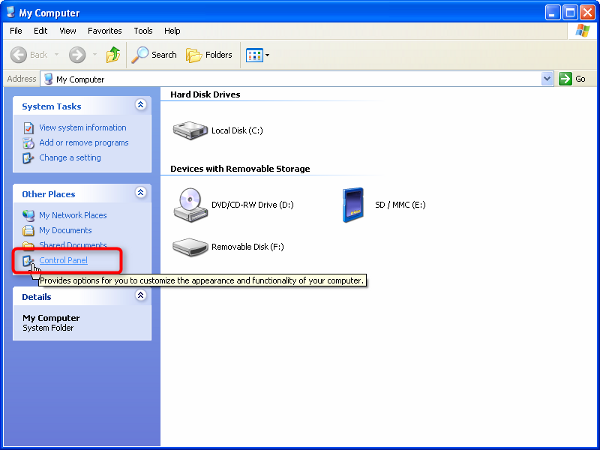The image size is (600, 450).
Task: Open the Favorites menu
Action: (x=104, y=31)
